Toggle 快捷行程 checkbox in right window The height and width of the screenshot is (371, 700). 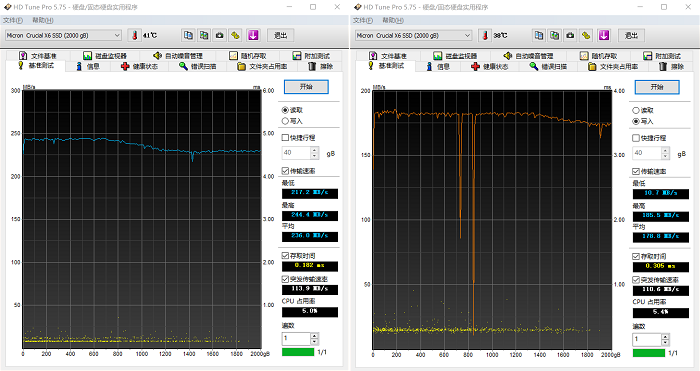click(636, 138)
